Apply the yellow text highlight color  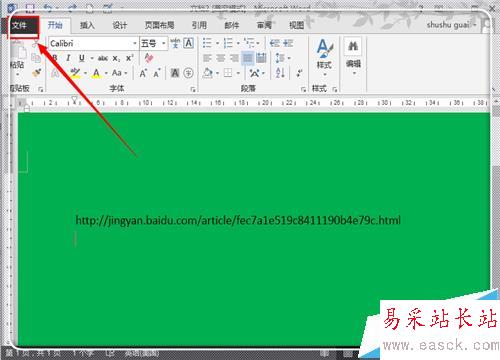coord(76,73)
